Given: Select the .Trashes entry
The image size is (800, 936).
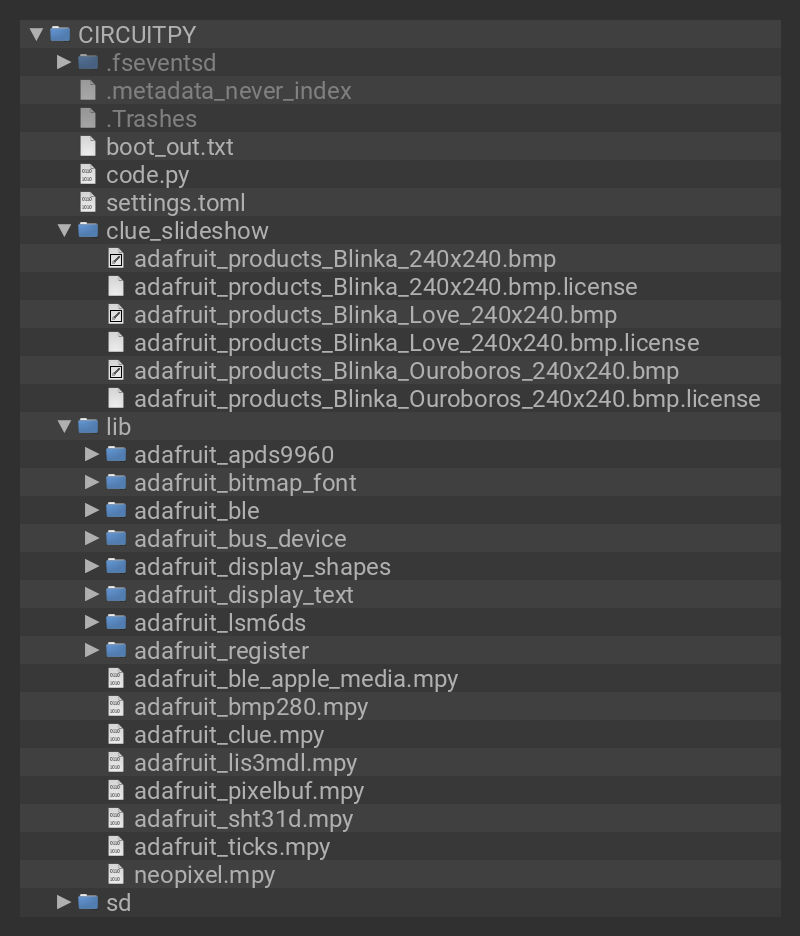Looking at the screenshot, I should tap(151, 119).
